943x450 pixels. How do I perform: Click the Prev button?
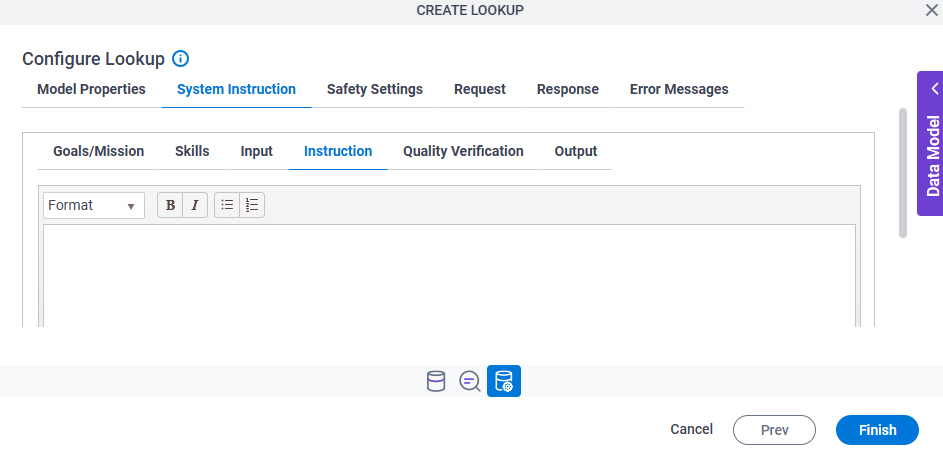point(775,430)
